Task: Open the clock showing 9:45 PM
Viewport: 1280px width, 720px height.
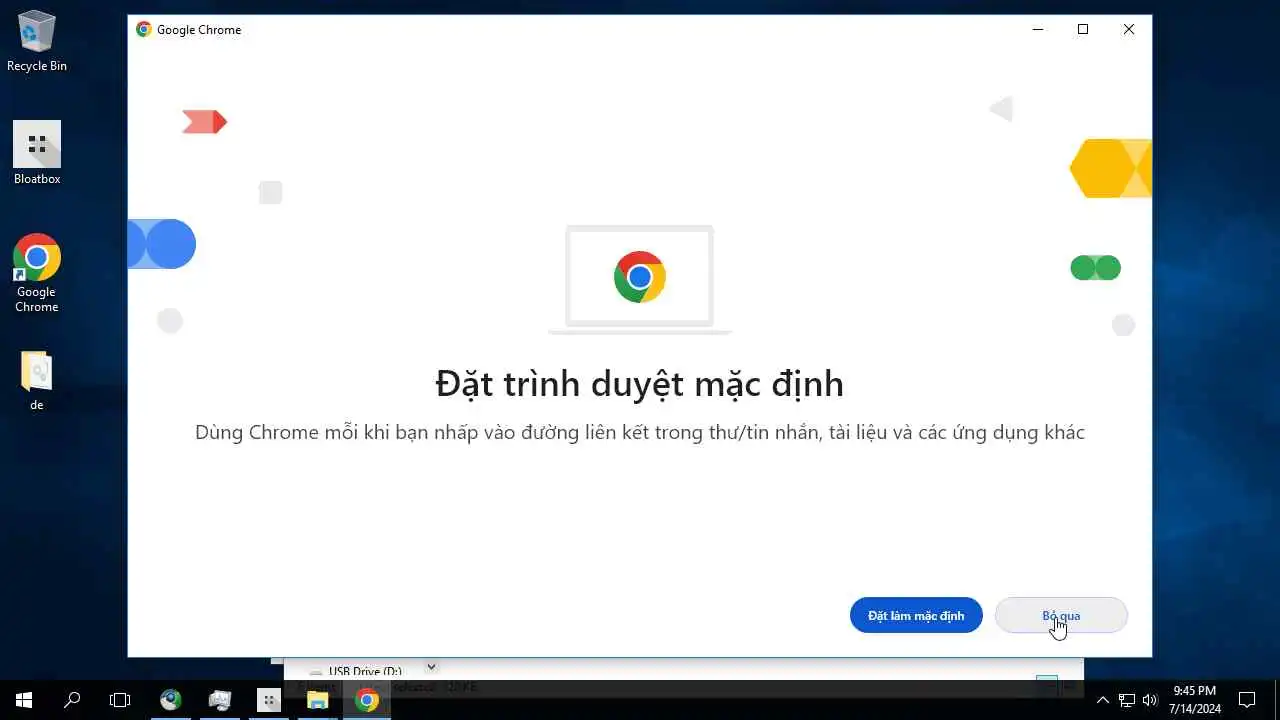Action: (x=1195, y=700)
